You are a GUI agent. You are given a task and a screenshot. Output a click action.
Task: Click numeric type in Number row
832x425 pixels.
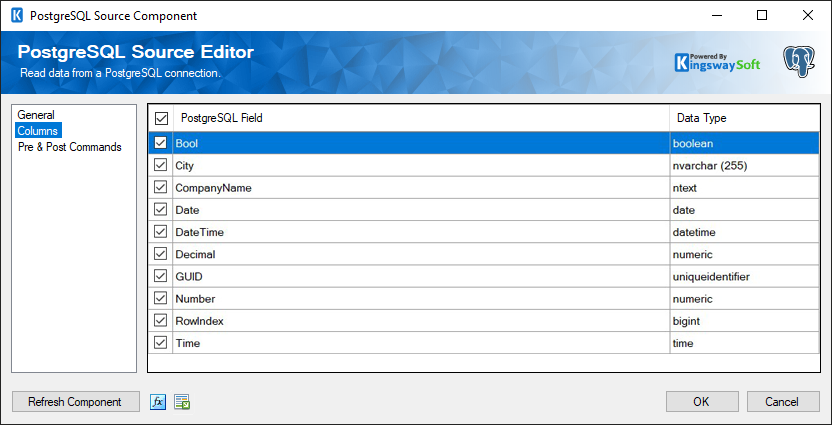(x=745, y=299)
